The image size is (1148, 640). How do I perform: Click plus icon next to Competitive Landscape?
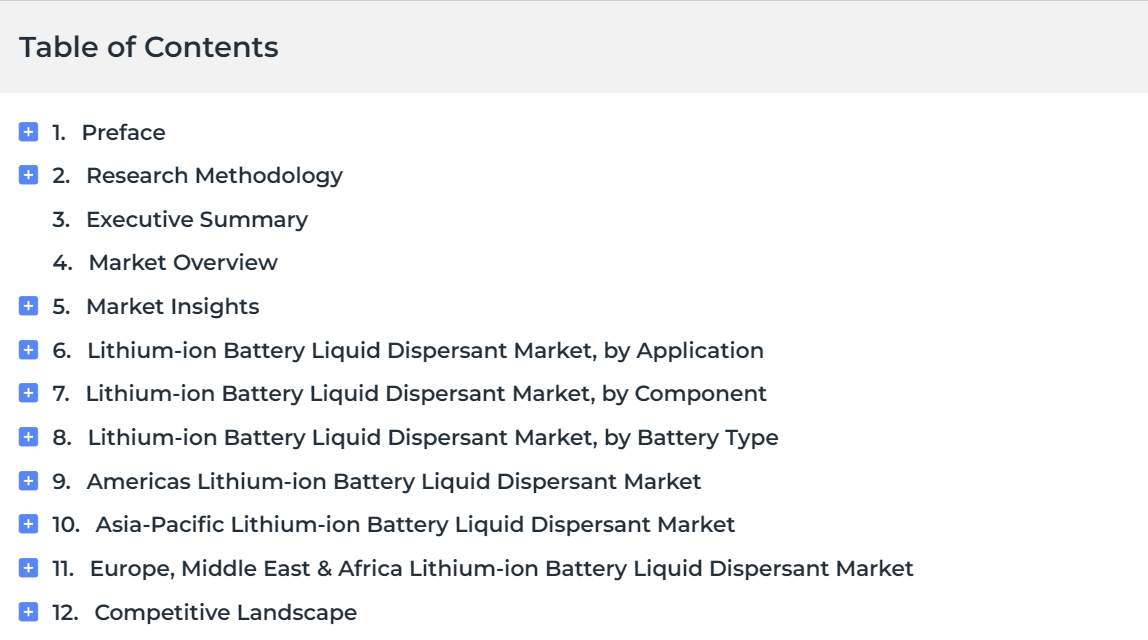coord(29,612)
